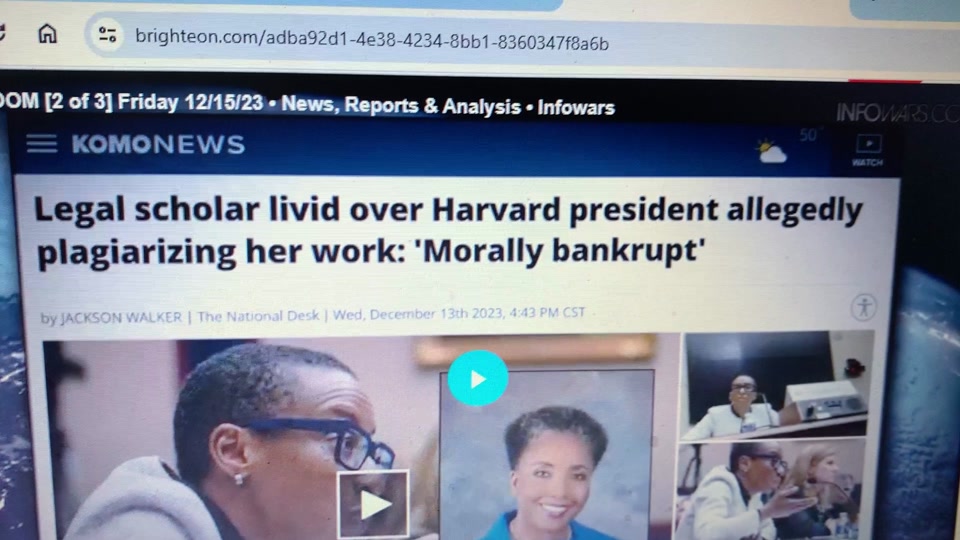Open the KOMONEWS hamburger menu
960x540 pixels.
[42, 144]
